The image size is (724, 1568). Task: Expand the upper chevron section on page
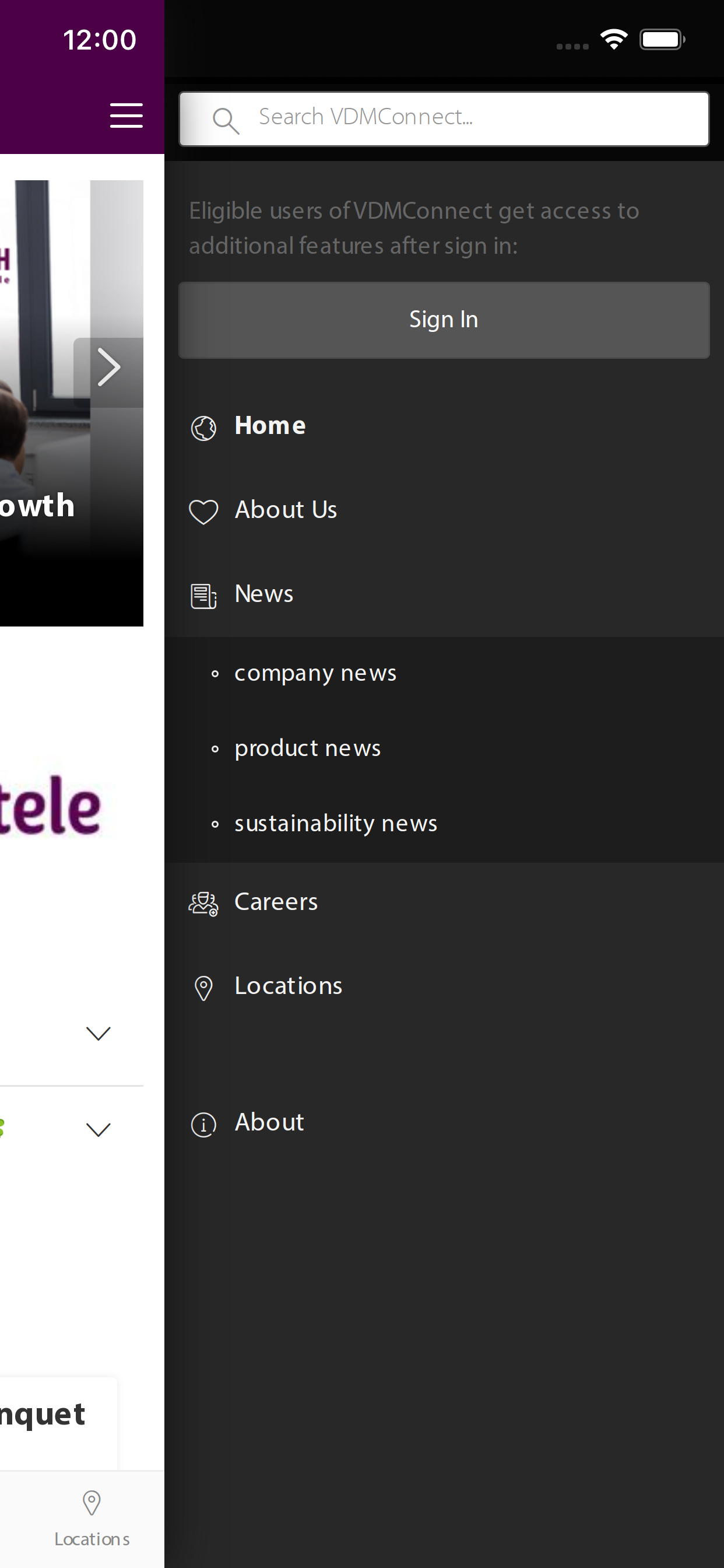coord(98,1033)
